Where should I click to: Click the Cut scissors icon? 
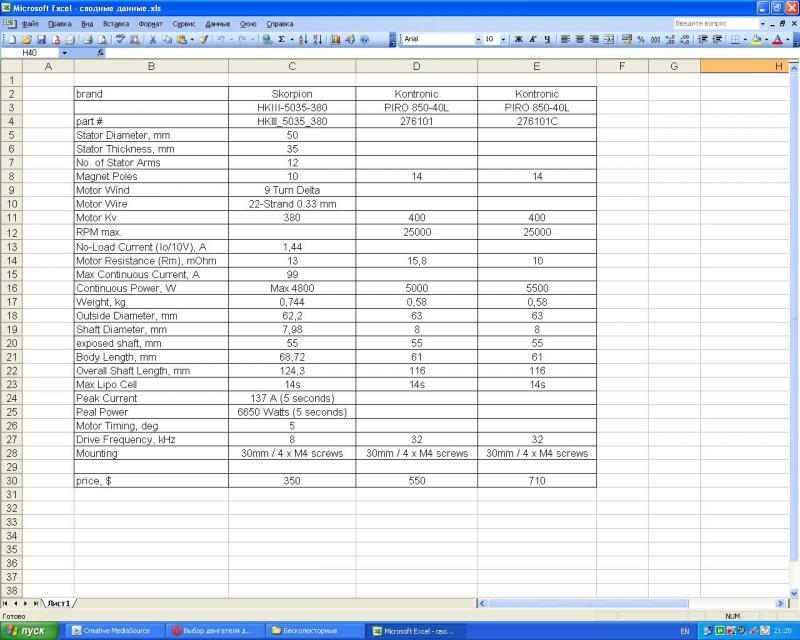tap(152, 40)
